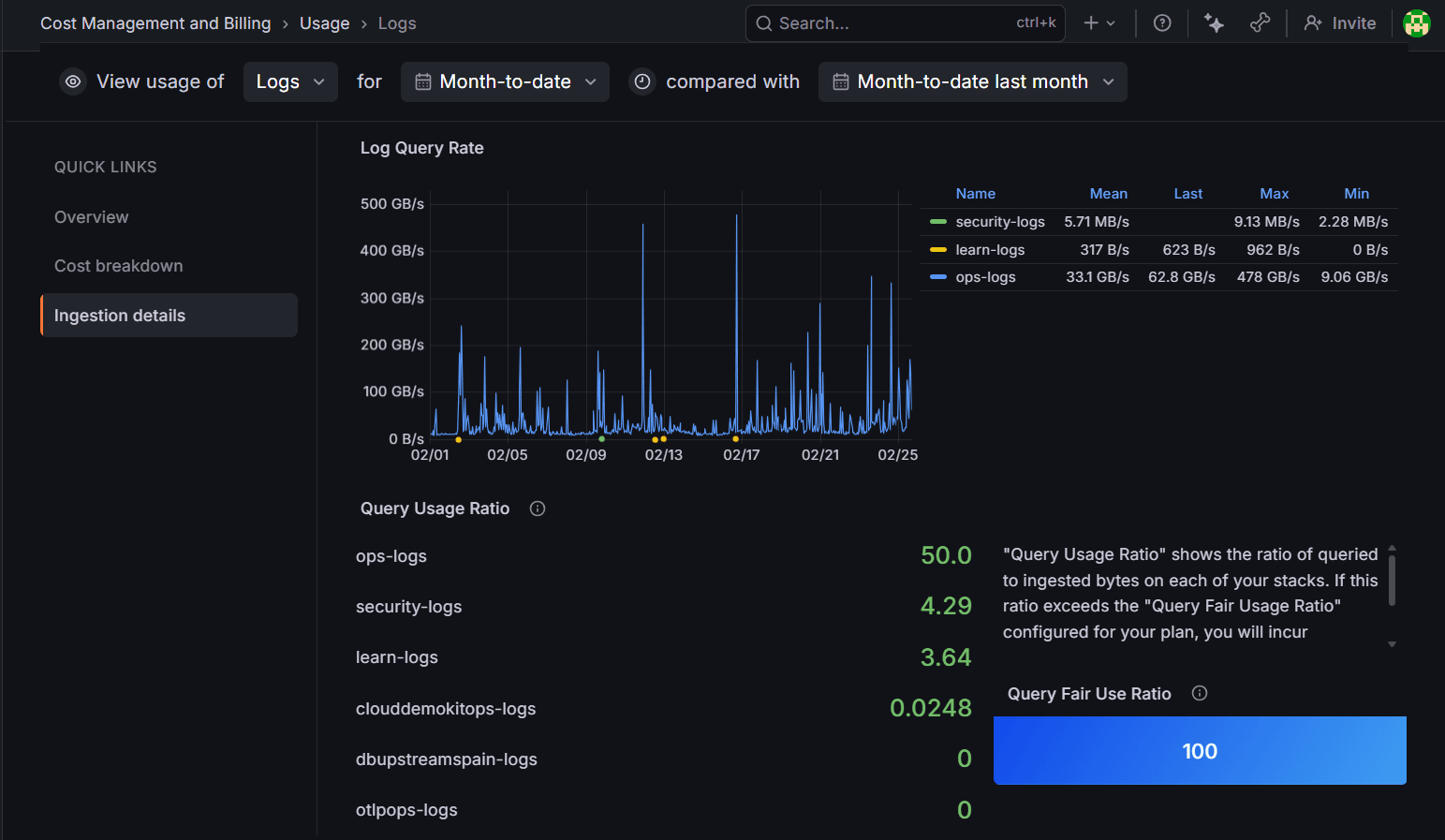Select Overview under Quick Links

click(x=91, y=216)
